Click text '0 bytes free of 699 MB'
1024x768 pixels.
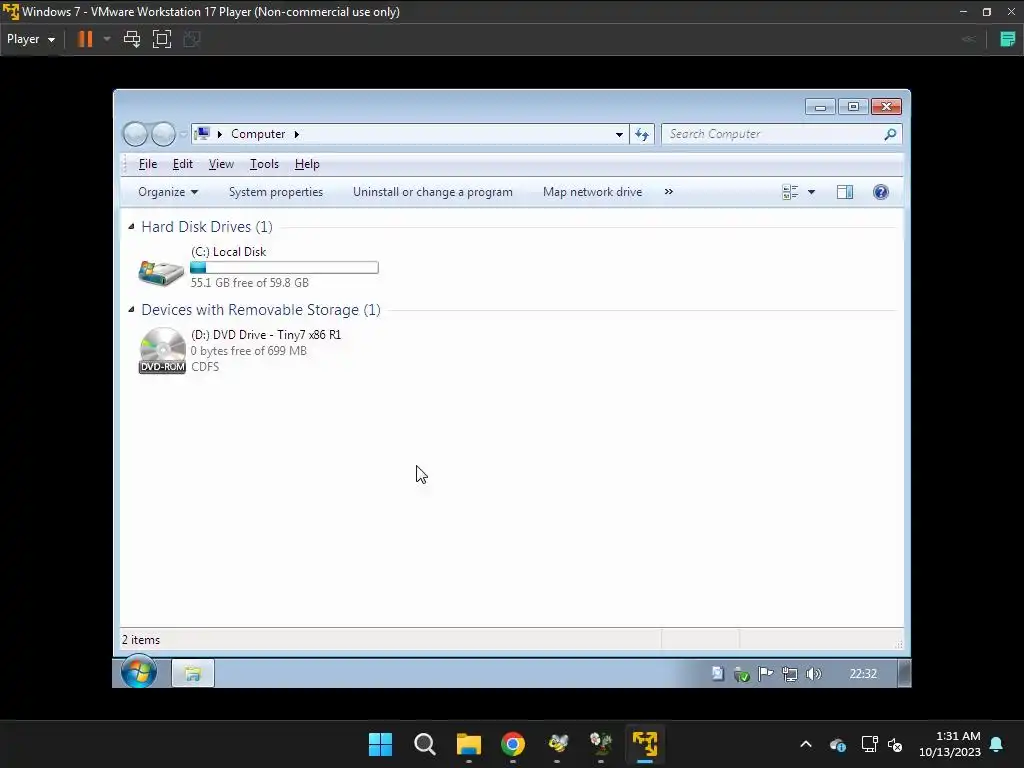point(249,351)
